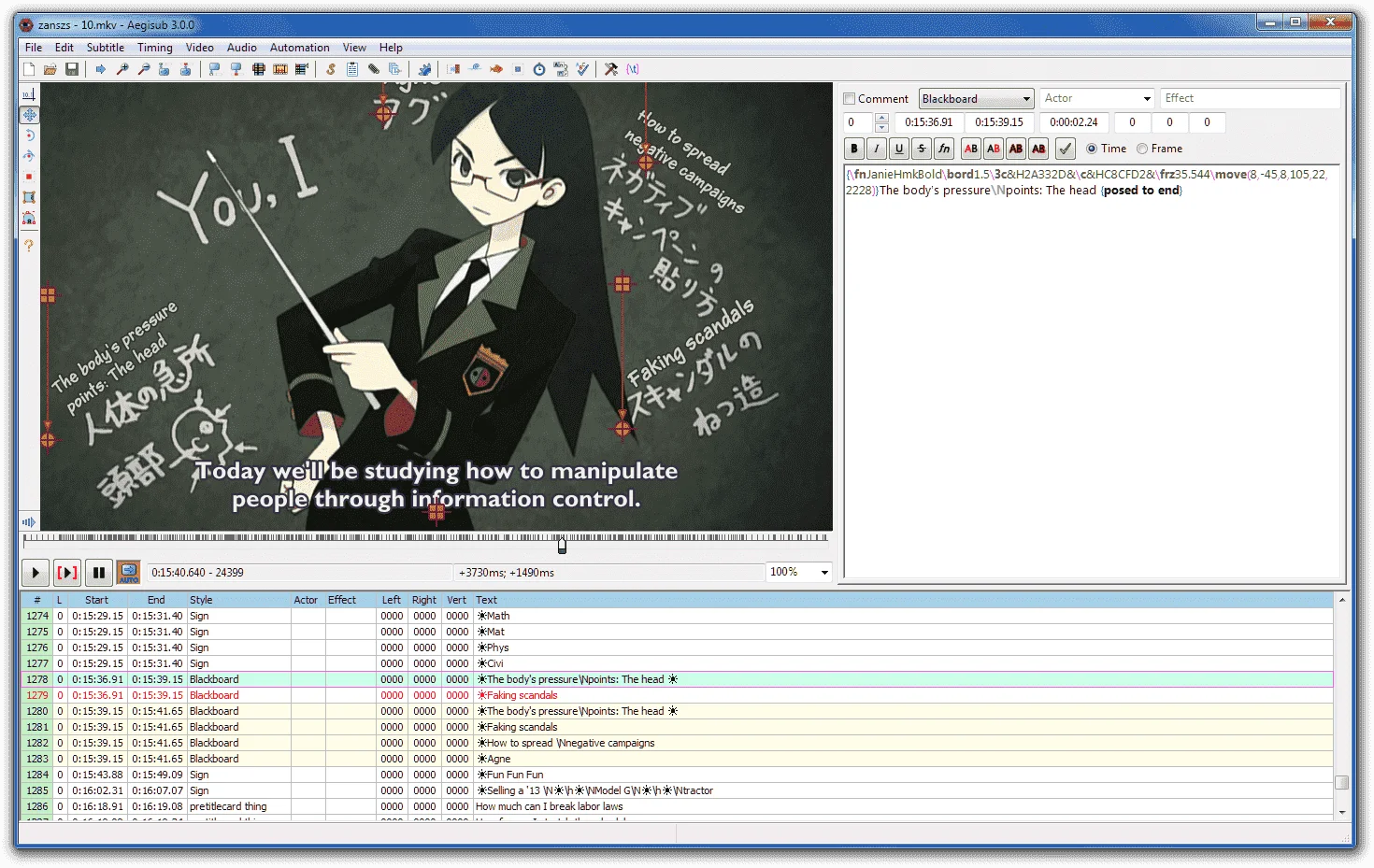
Task: Click the Open subtitles folder icon
Action: pos(50,69)
